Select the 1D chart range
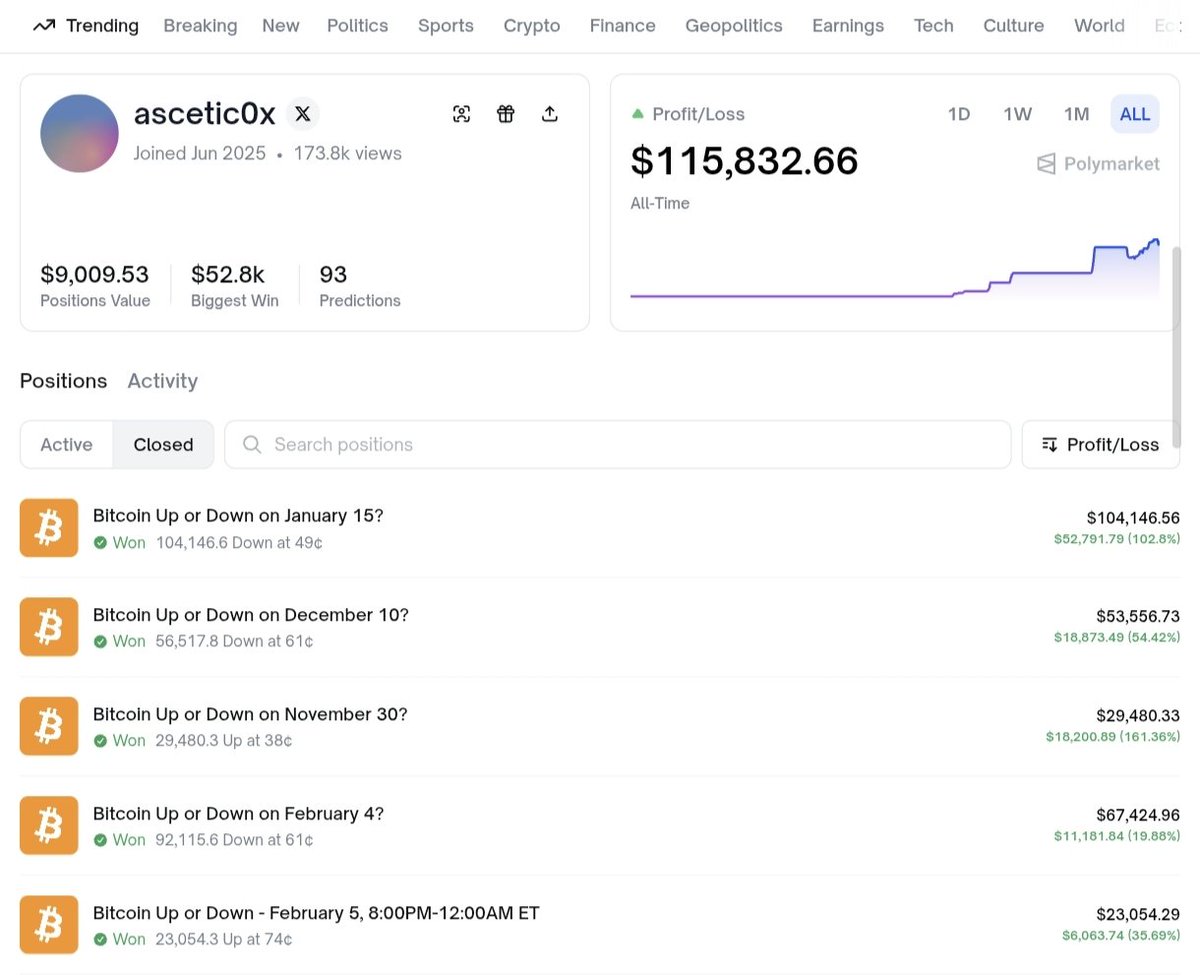Screen dimensions: 1200x975 click(959, 114)
